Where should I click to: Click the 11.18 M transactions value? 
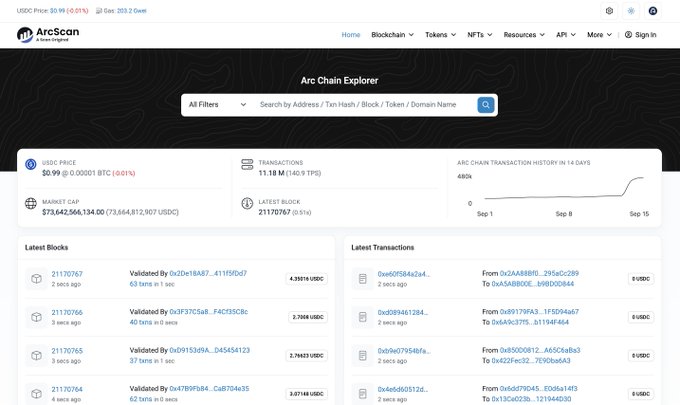pos(271,173)
